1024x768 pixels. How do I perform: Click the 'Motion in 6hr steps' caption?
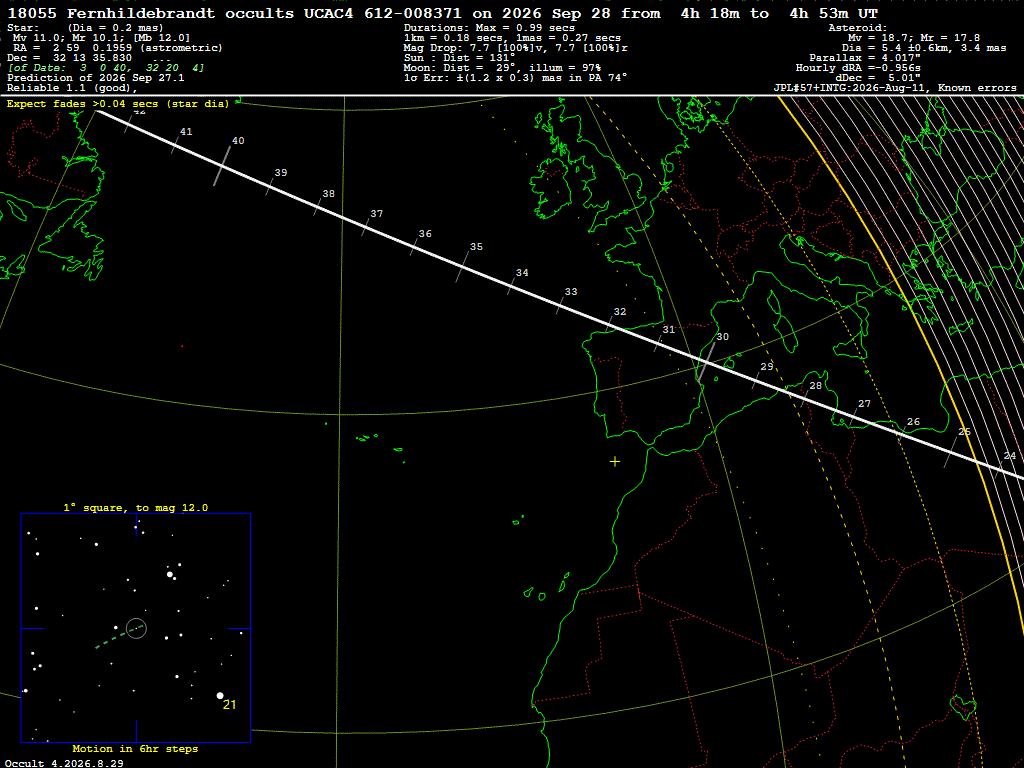click(135, 748)
